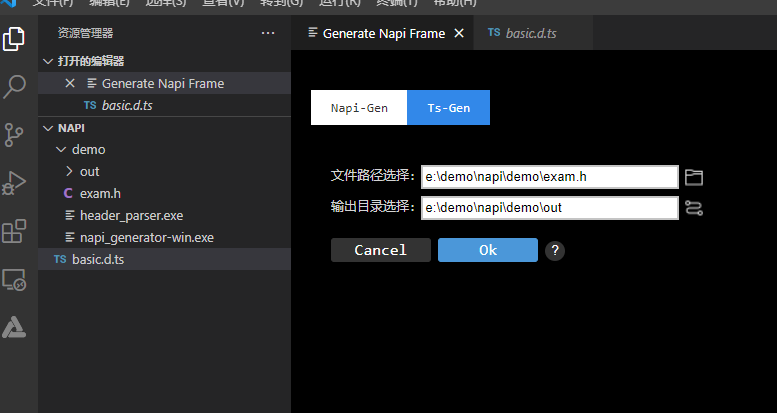Open Source Control view
Screen dimensions: 777x413
pyautogui.click(x=15, y=135)
